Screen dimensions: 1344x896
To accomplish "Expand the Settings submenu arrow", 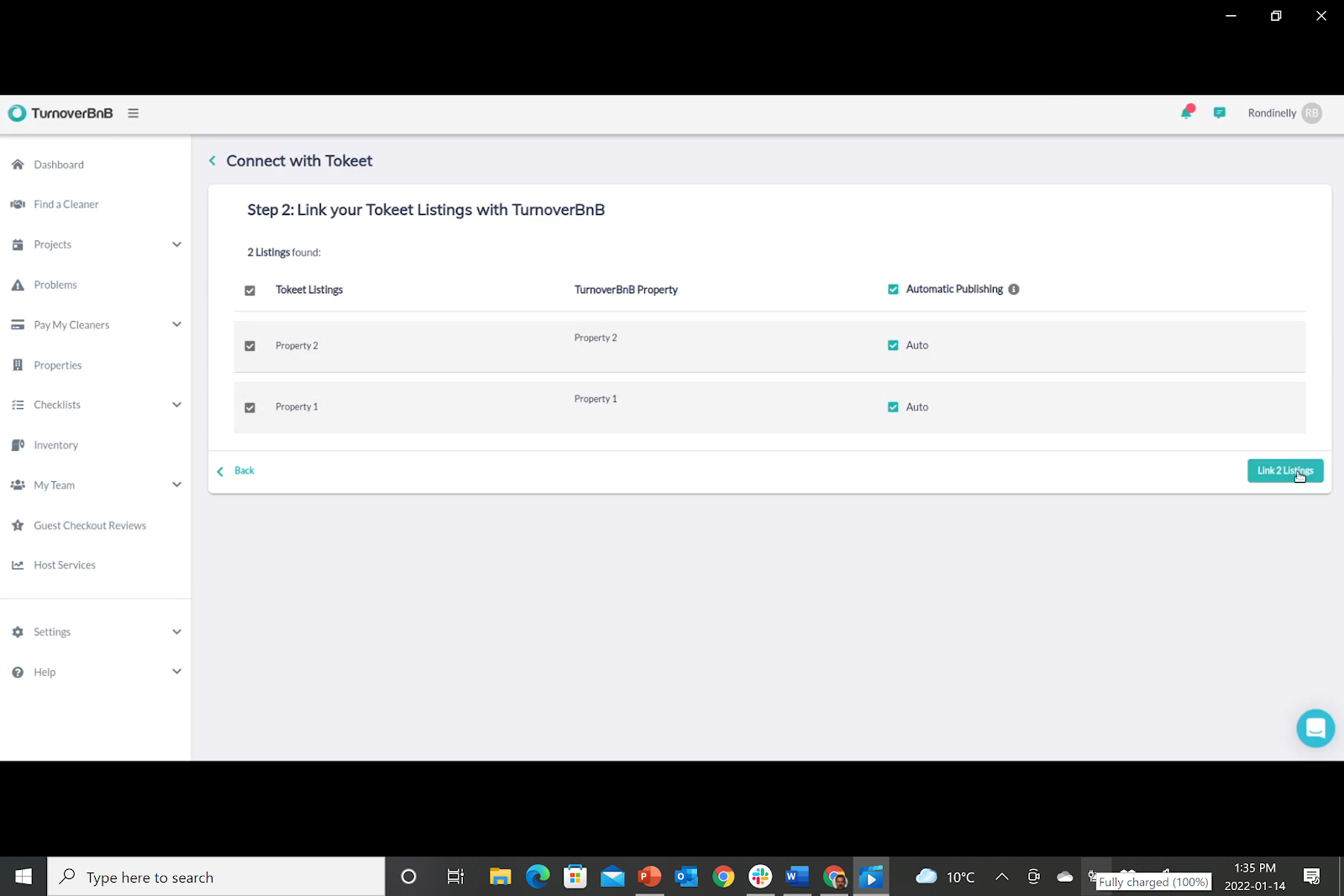I will (176, 631).
